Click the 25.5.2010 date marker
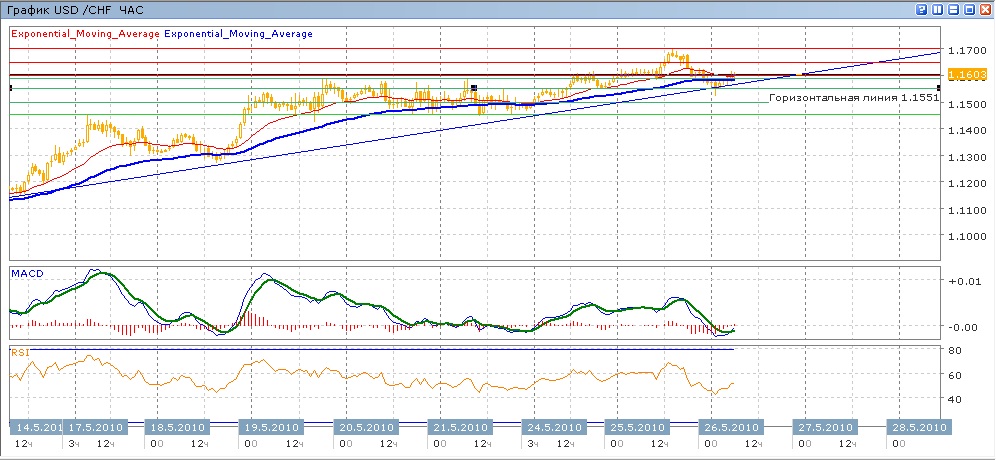This screenshot has width=996, height=460. pos(637,427)
